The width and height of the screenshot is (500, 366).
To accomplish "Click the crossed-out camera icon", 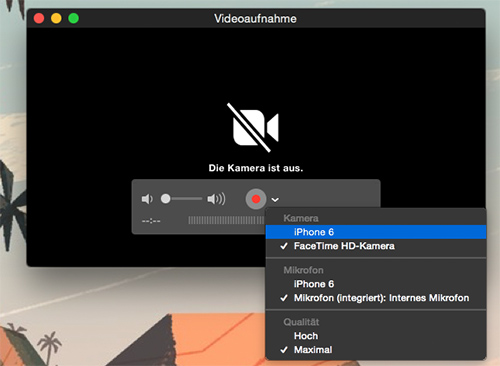I will click(254, 127).
